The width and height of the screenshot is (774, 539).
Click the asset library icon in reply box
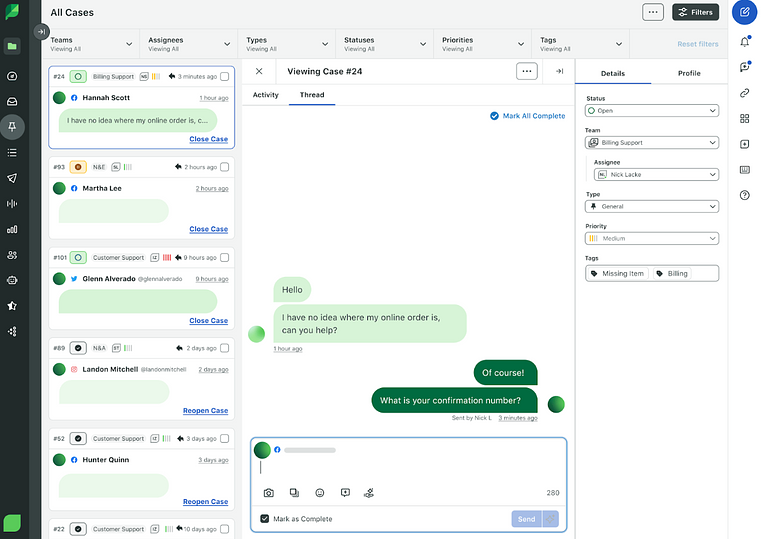[294, 493]
